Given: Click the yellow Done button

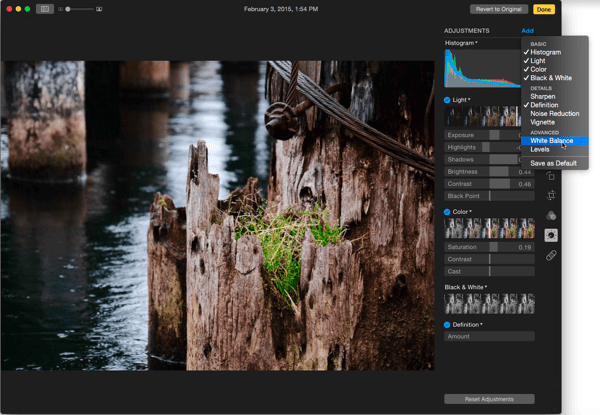Looking at the screenshot, I should point(544,9).
